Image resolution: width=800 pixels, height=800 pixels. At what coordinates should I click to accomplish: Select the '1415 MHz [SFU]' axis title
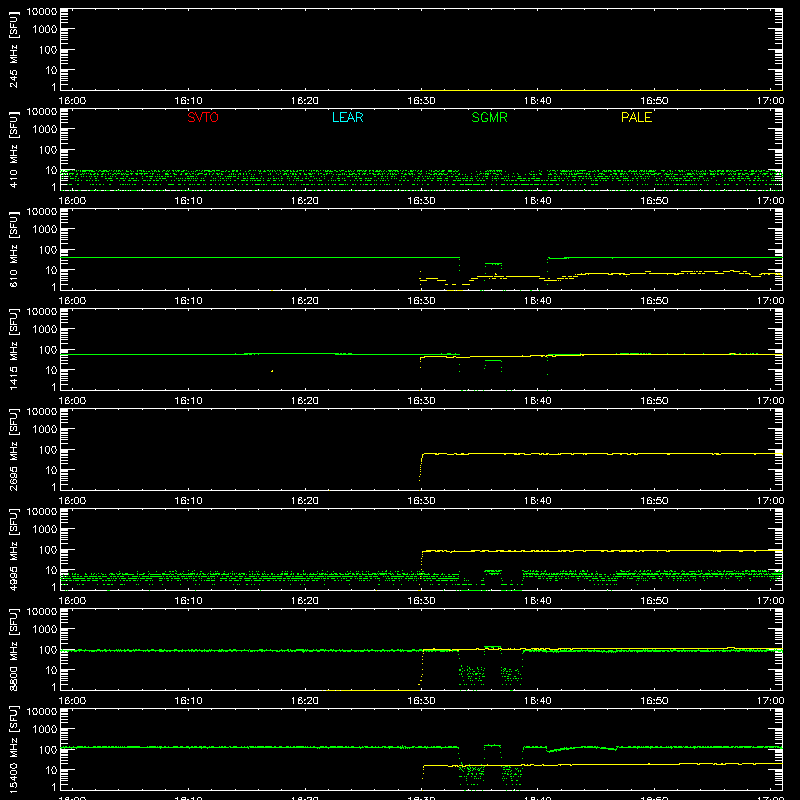[13, 350]
